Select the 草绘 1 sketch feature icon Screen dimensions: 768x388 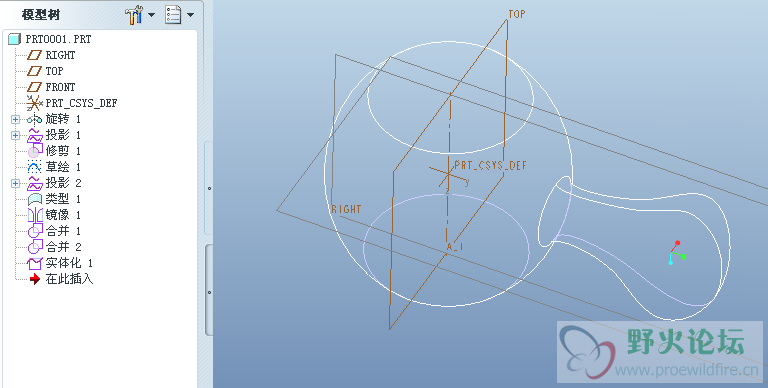(x=34, y=167)
